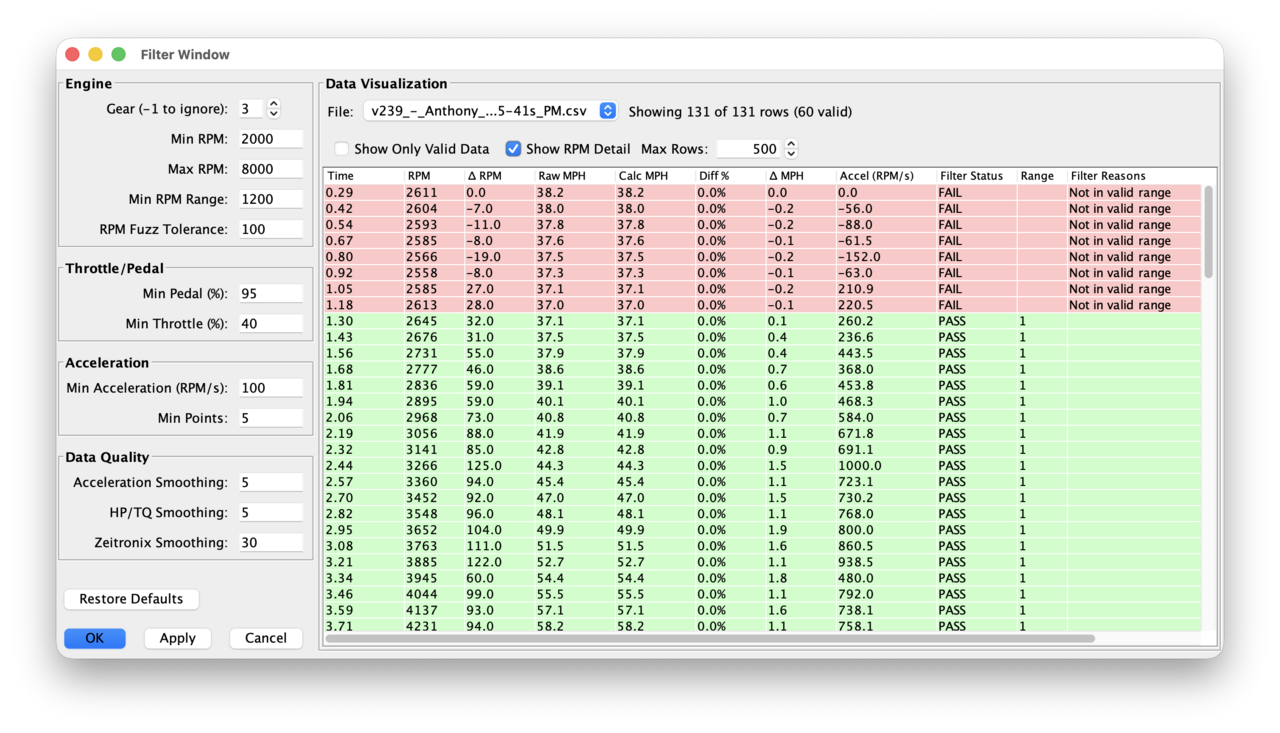Click the Apply button

(x=177, y=637)
